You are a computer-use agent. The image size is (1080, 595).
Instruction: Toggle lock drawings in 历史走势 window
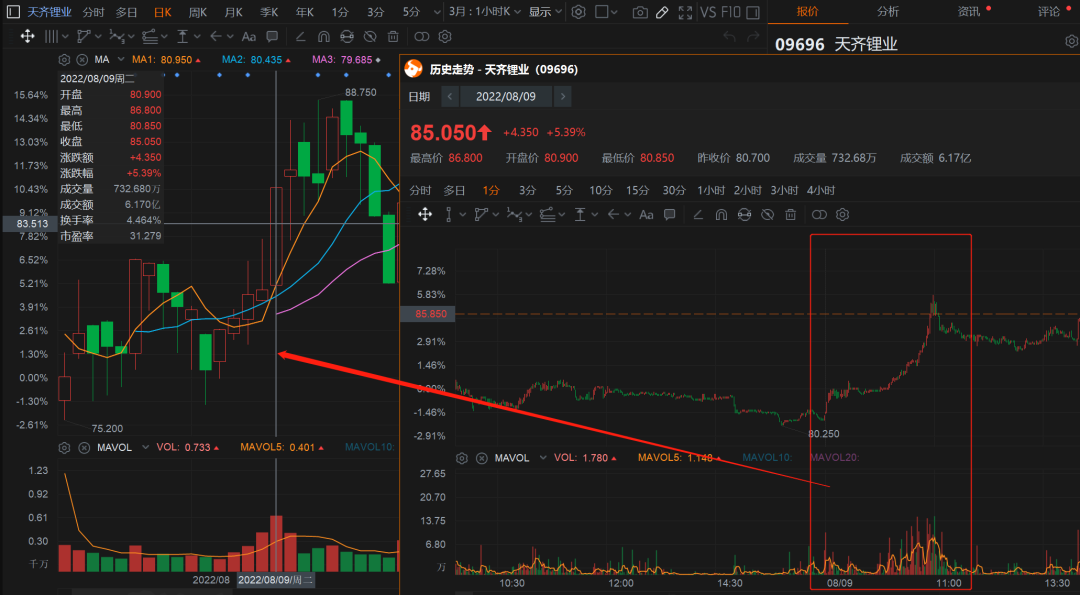click(744, 215)
